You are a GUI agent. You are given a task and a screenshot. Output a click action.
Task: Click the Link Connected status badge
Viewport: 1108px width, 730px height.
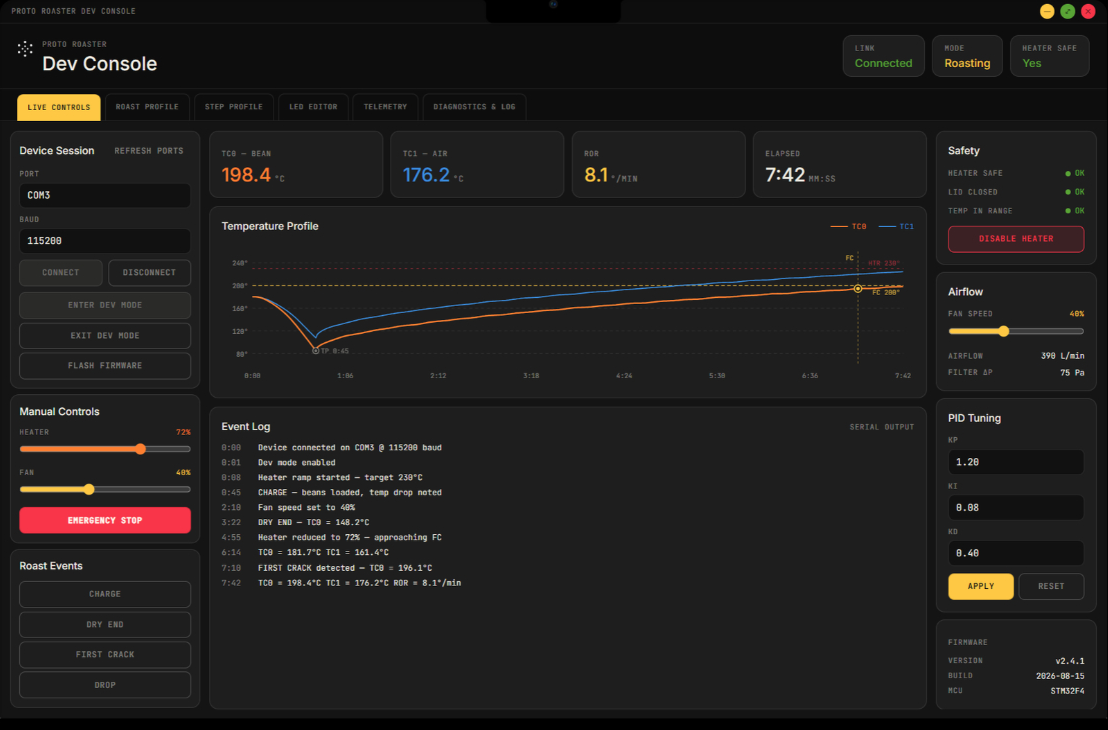tap(883, 56)
